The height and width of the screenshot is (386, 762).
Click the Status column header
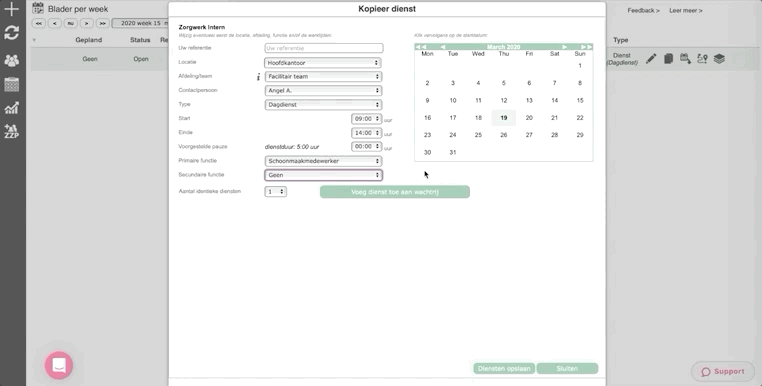(140, 40)
